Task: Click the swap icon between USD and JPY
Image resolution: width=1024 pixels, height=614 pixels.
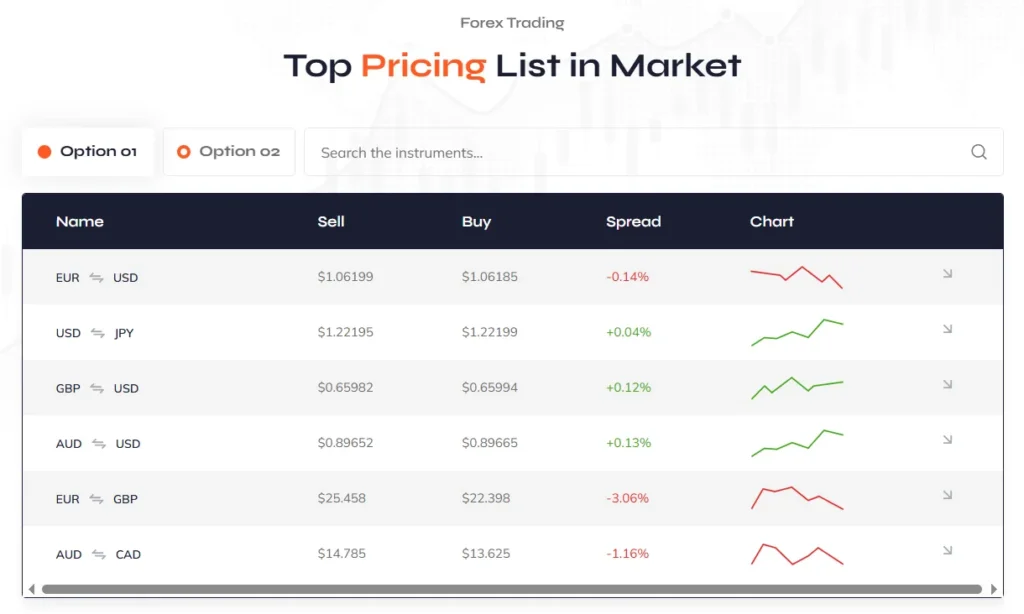Action: [x=97, y=333]
